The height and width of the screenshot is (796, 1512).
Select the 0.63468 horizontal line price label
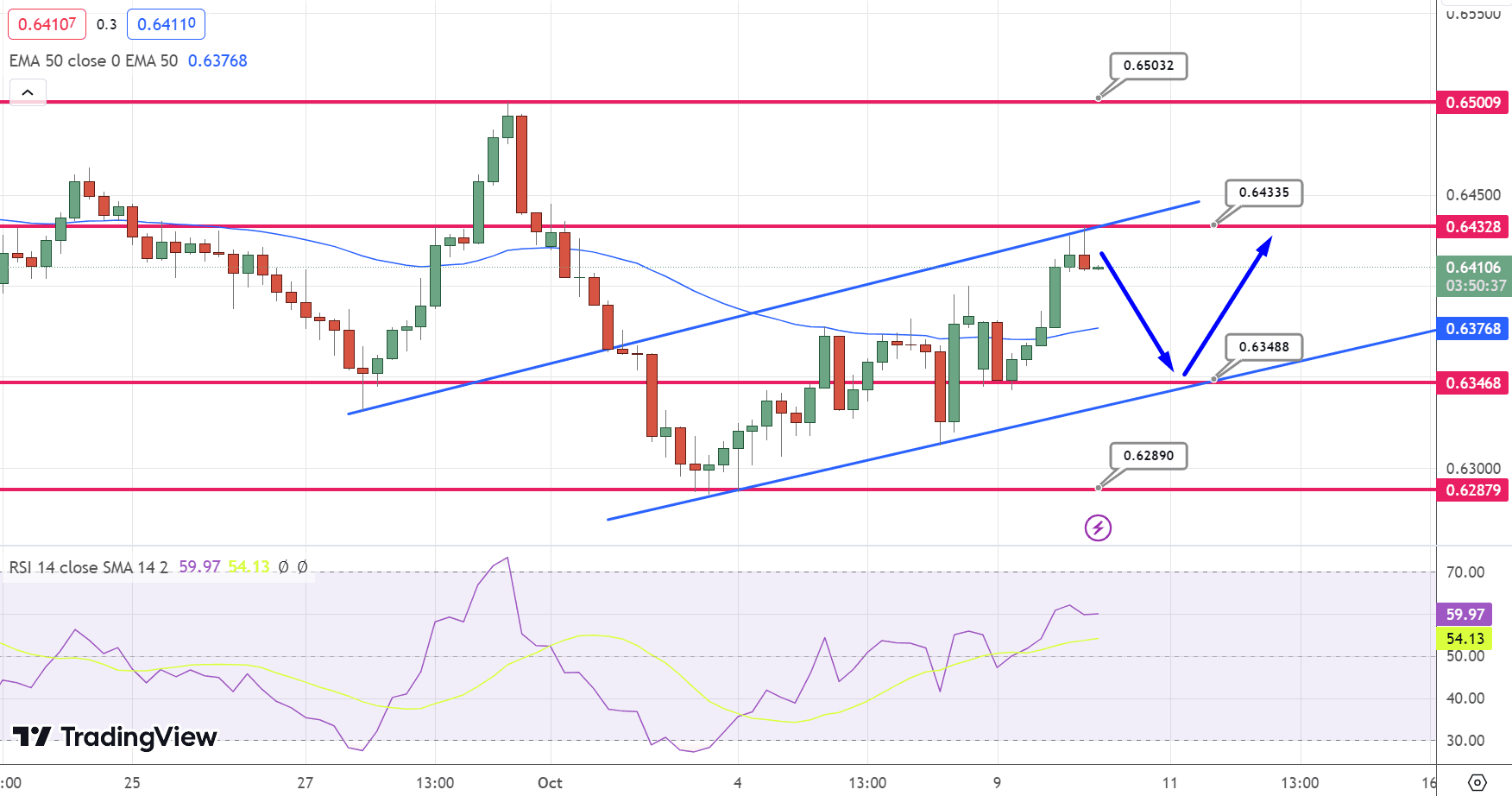1472,383
